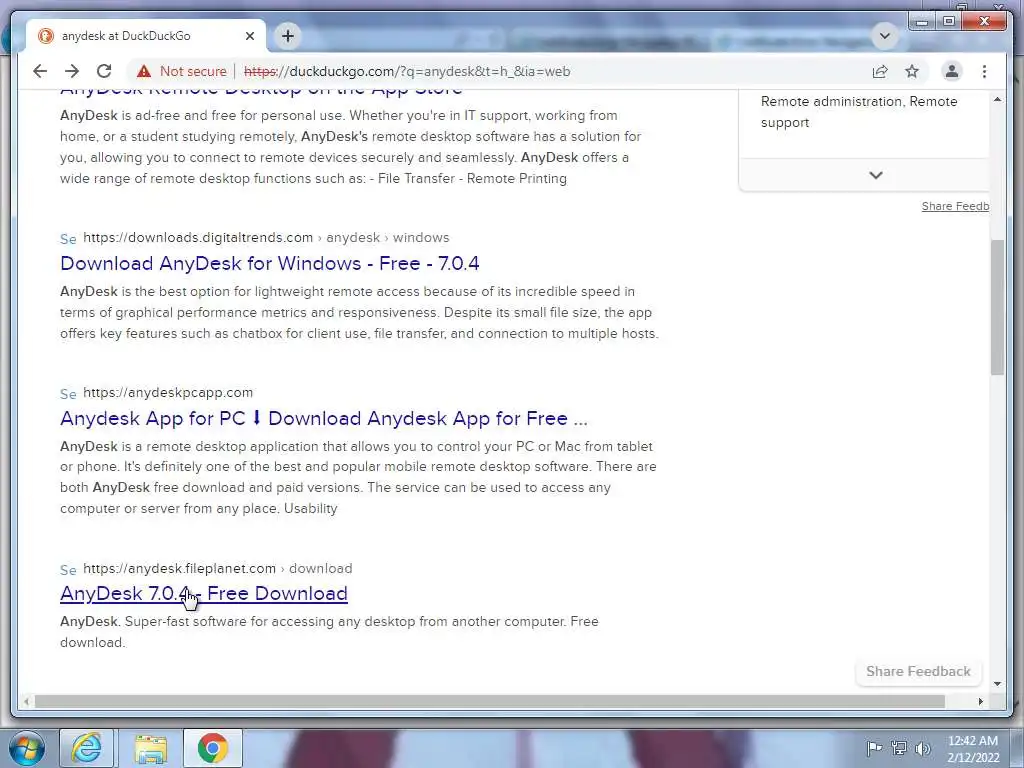Open AnyDesk 7.0.4 - Free Download link

[x=204, y=593]
